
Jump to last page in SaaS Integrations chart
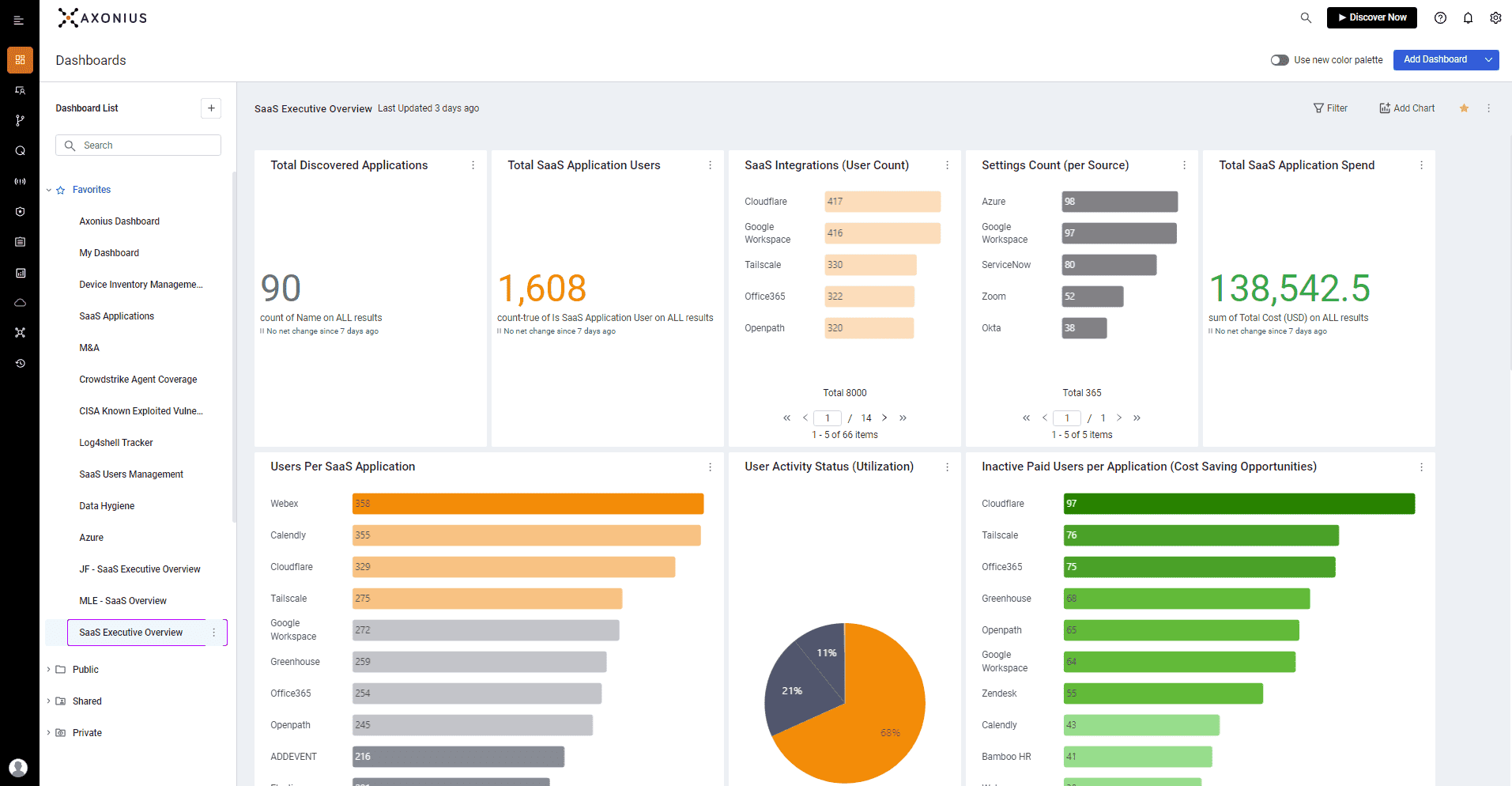[903, 418]
